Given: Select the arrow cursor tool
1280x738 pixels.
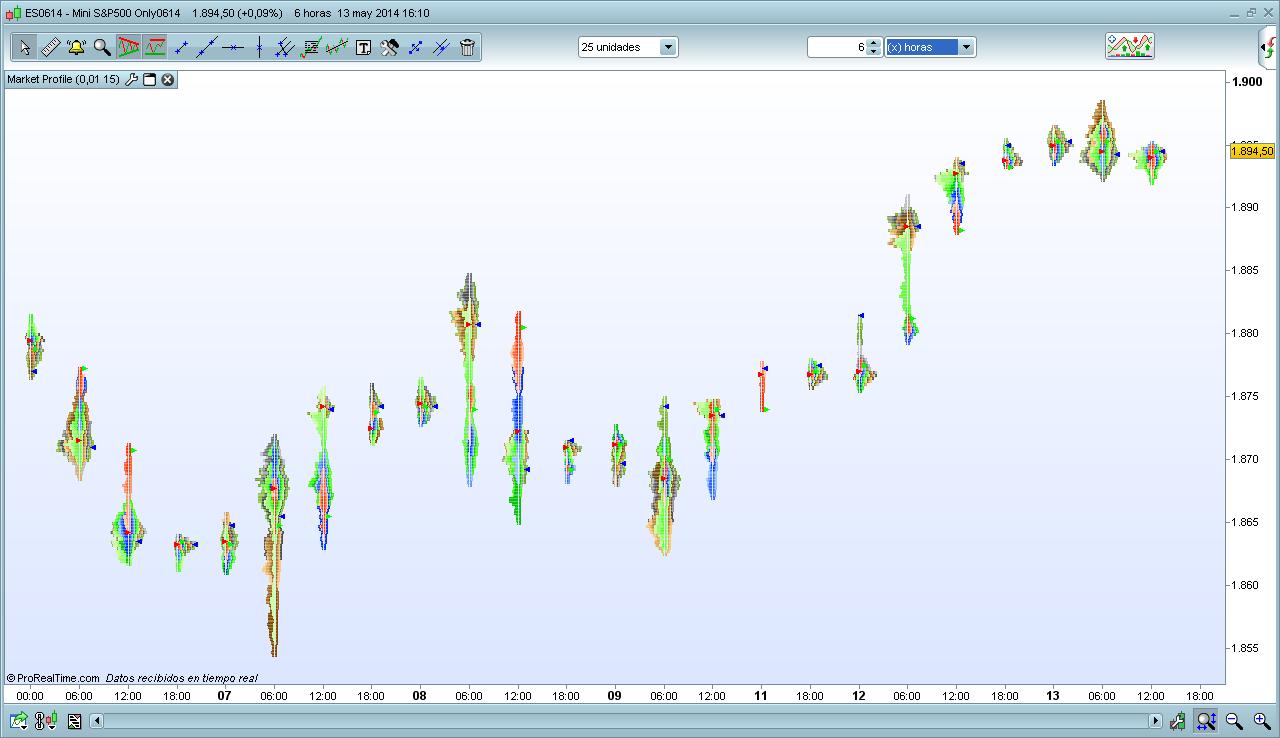Looking at the screenshot, I should [25, 47].
